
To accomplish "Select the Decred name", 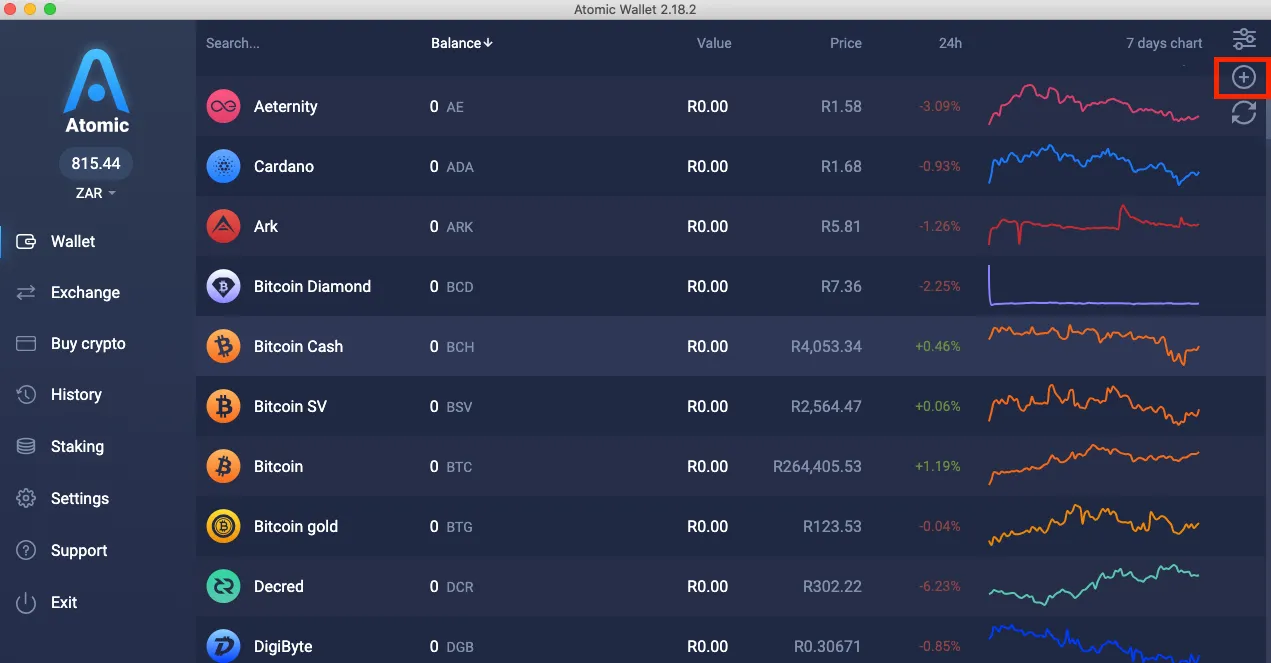I will pyautogui.click(x=278, y=586).
